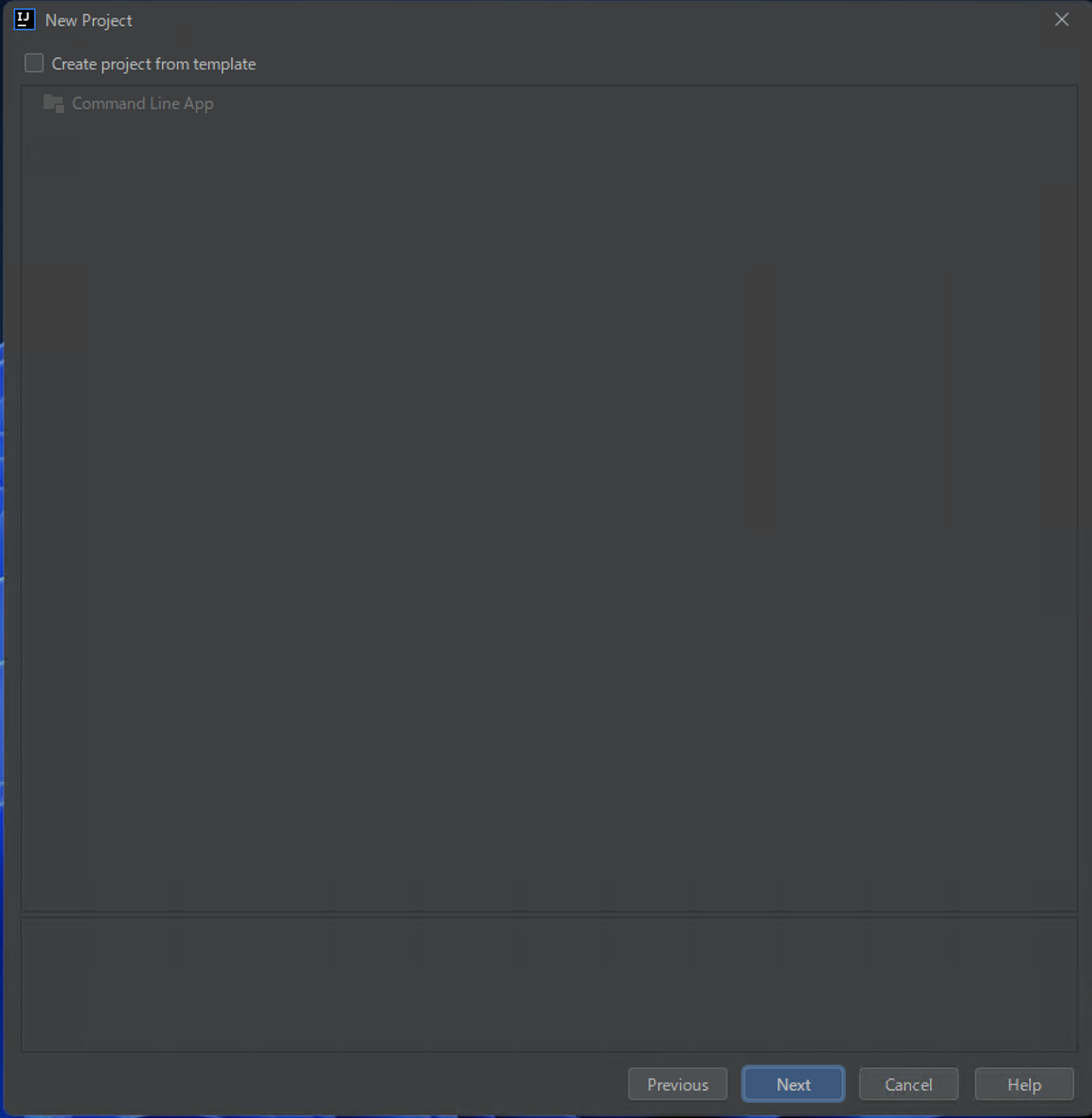Open the Help button for this dialog
This screenshot has height=1118, width=1092.
pos(1024,1084)
